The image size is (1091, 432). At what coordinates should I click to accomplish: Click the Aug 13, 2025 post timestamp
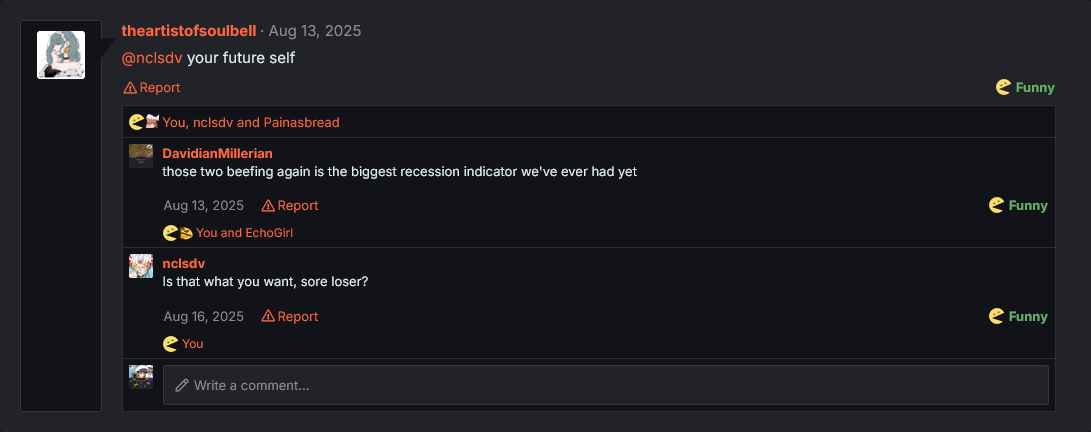click(315, 31)
